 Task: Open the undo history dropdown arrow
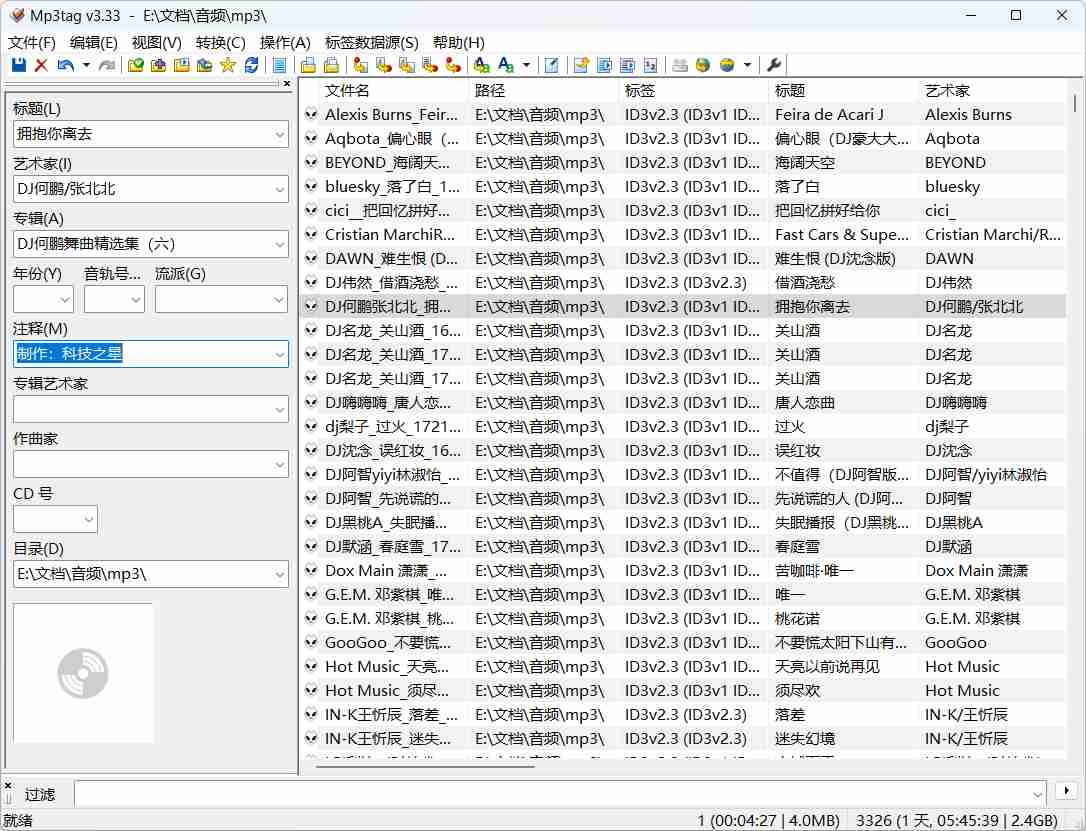(x=86, y=65)
